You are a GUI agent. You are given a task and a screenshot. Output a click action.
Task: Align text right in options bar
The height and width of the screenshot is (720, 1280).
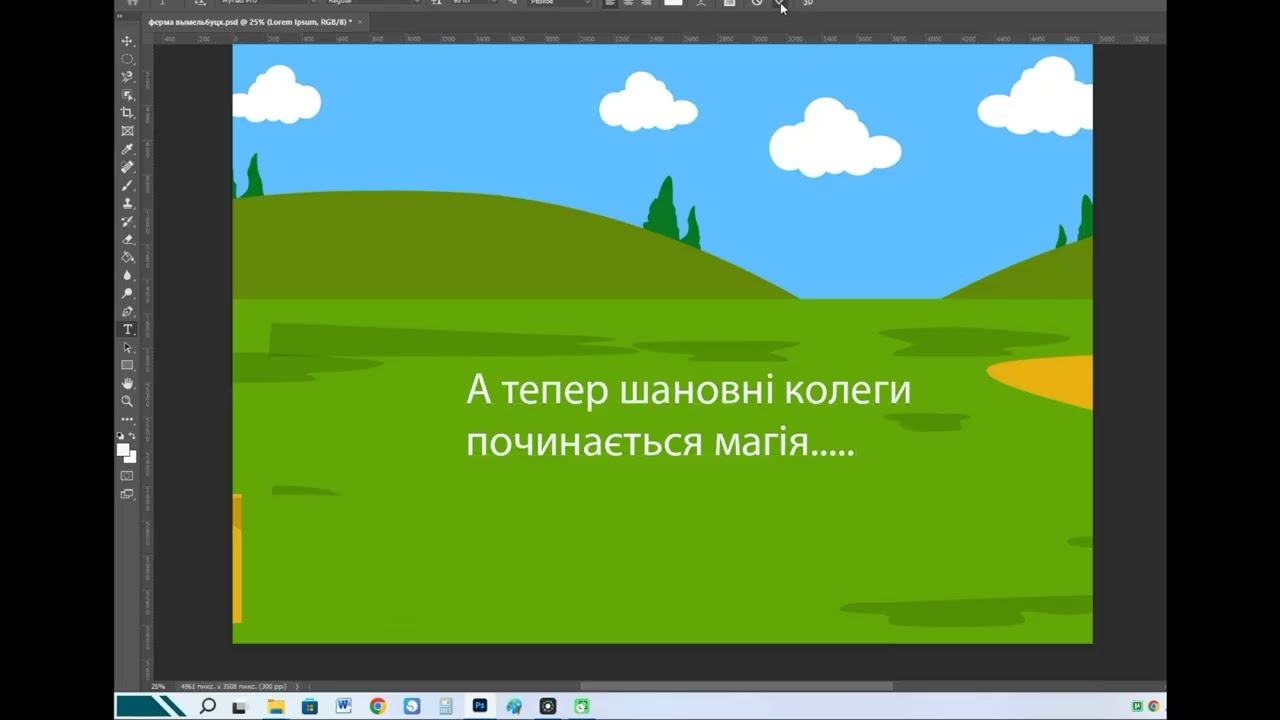point(645,3)
